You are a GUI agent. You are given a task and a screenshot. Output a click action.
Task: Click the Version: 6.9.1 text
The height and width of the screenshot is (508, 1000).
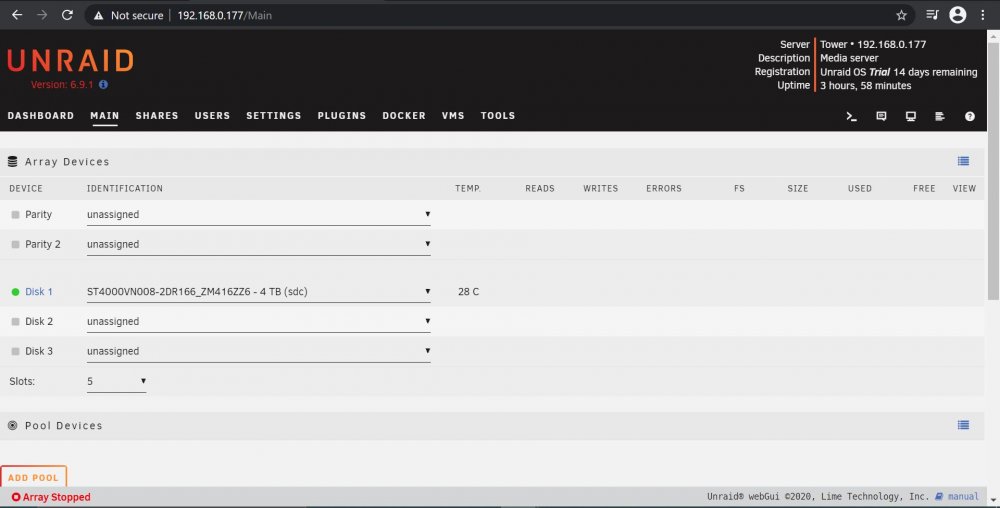62,84
